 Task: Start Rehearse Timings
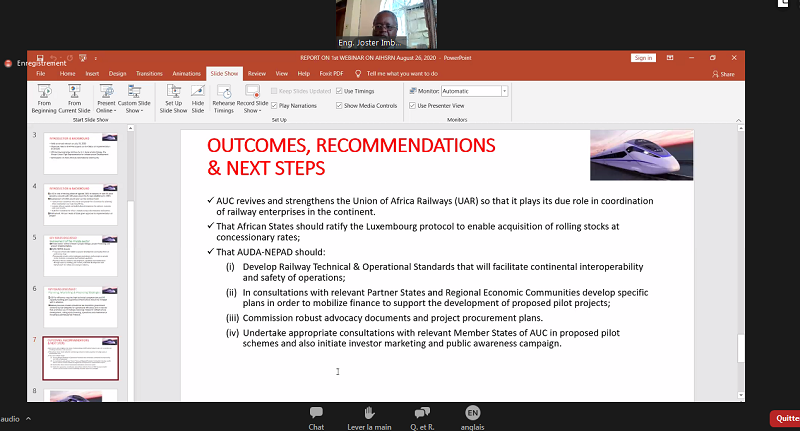(223, 99)
